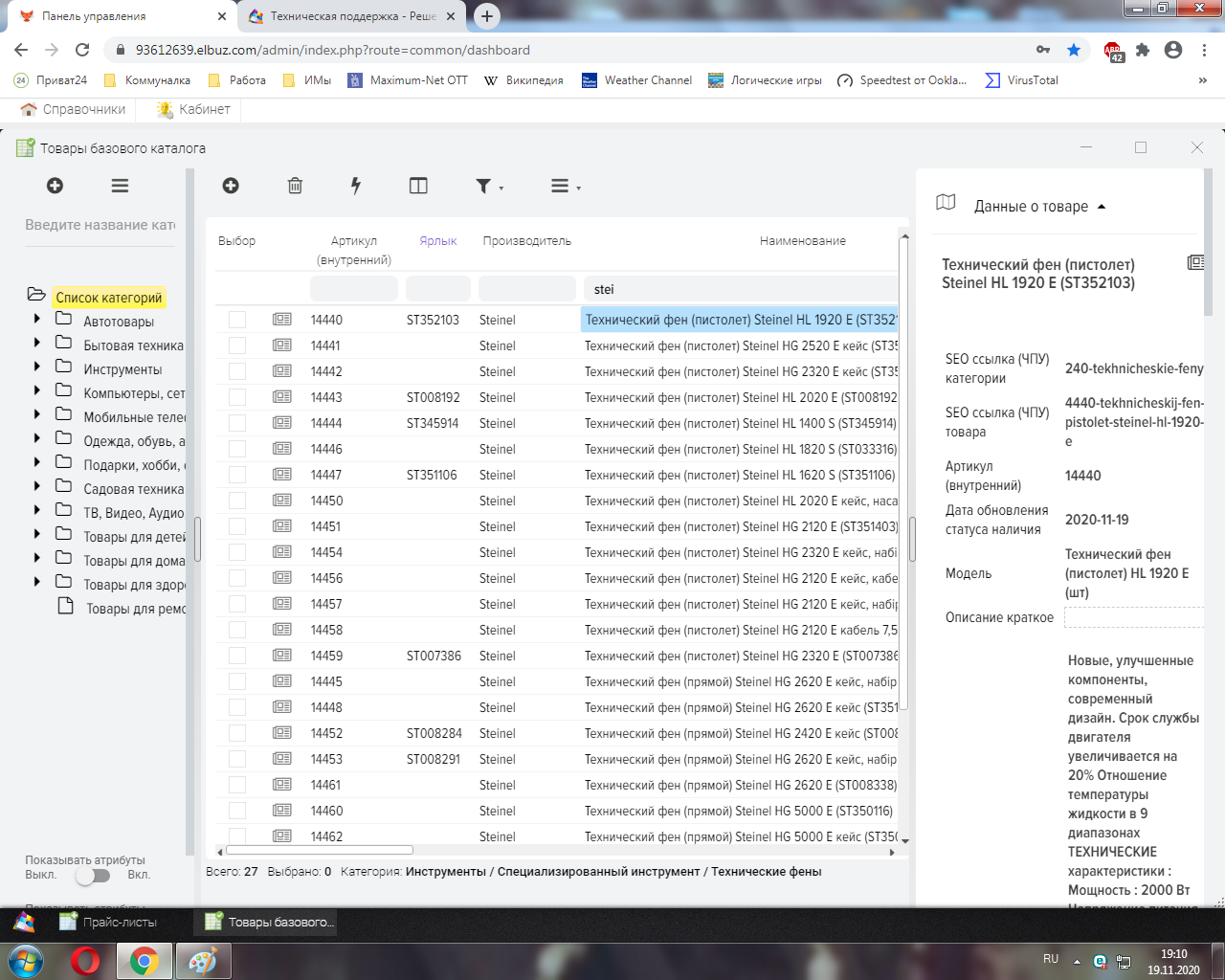Reload the page
Image resolution: width=1225 pixels, height=980 pixels.
pos(82,50)
